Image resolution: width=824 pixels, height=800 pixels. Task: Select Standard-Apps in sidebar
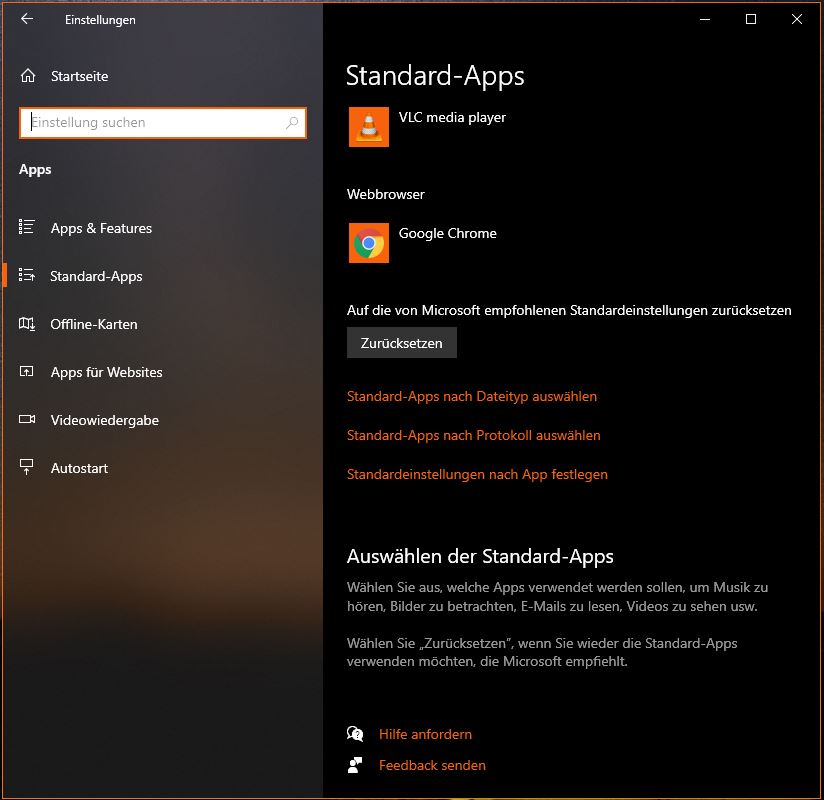click(x=96, y=276)
